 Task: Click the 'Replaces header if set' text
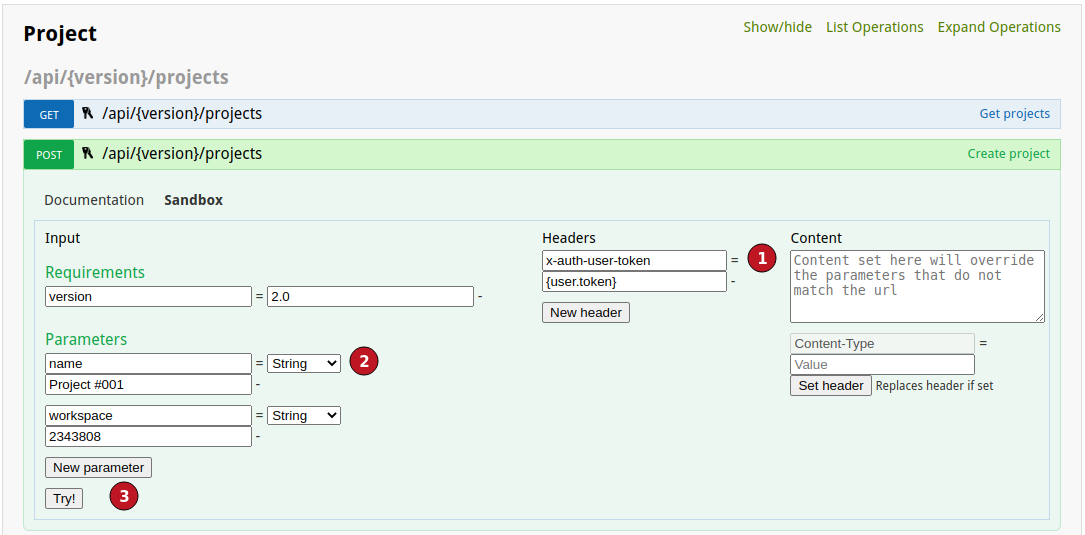click(x=934, y=386)
